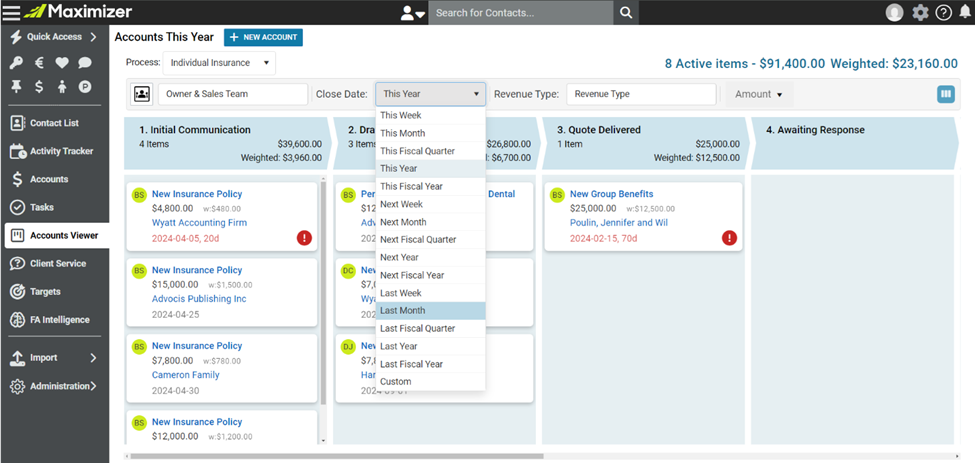Click the alert icon on the New Group Benefits card

(x=729, y=237)
